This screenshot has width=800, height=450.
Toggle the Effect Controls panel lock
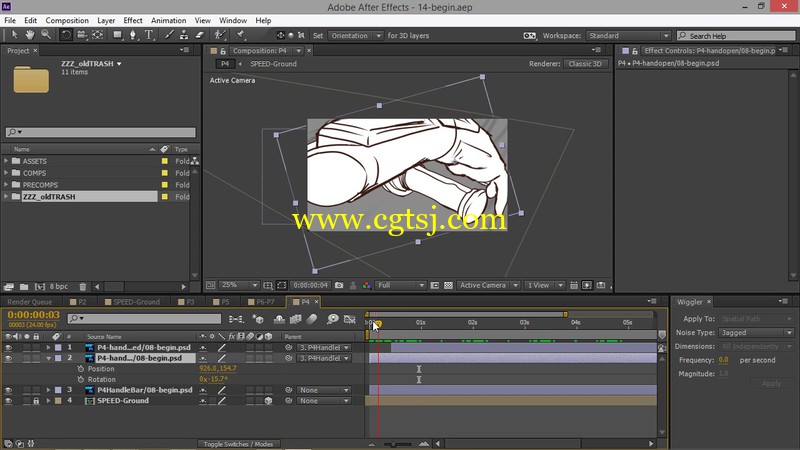[x=635, y=51]
